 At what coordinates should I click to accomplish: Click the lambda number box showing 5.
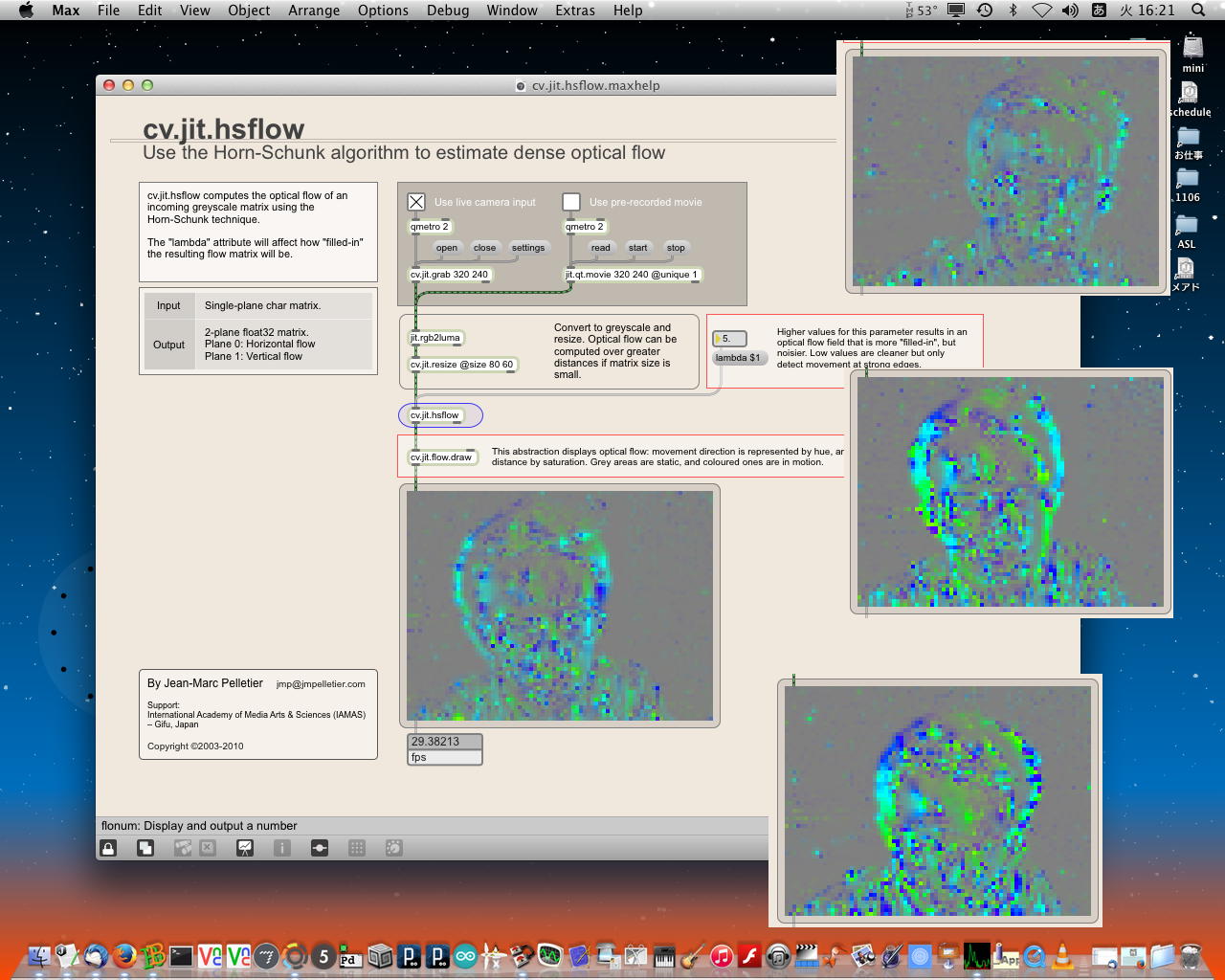tap(730, 339)
